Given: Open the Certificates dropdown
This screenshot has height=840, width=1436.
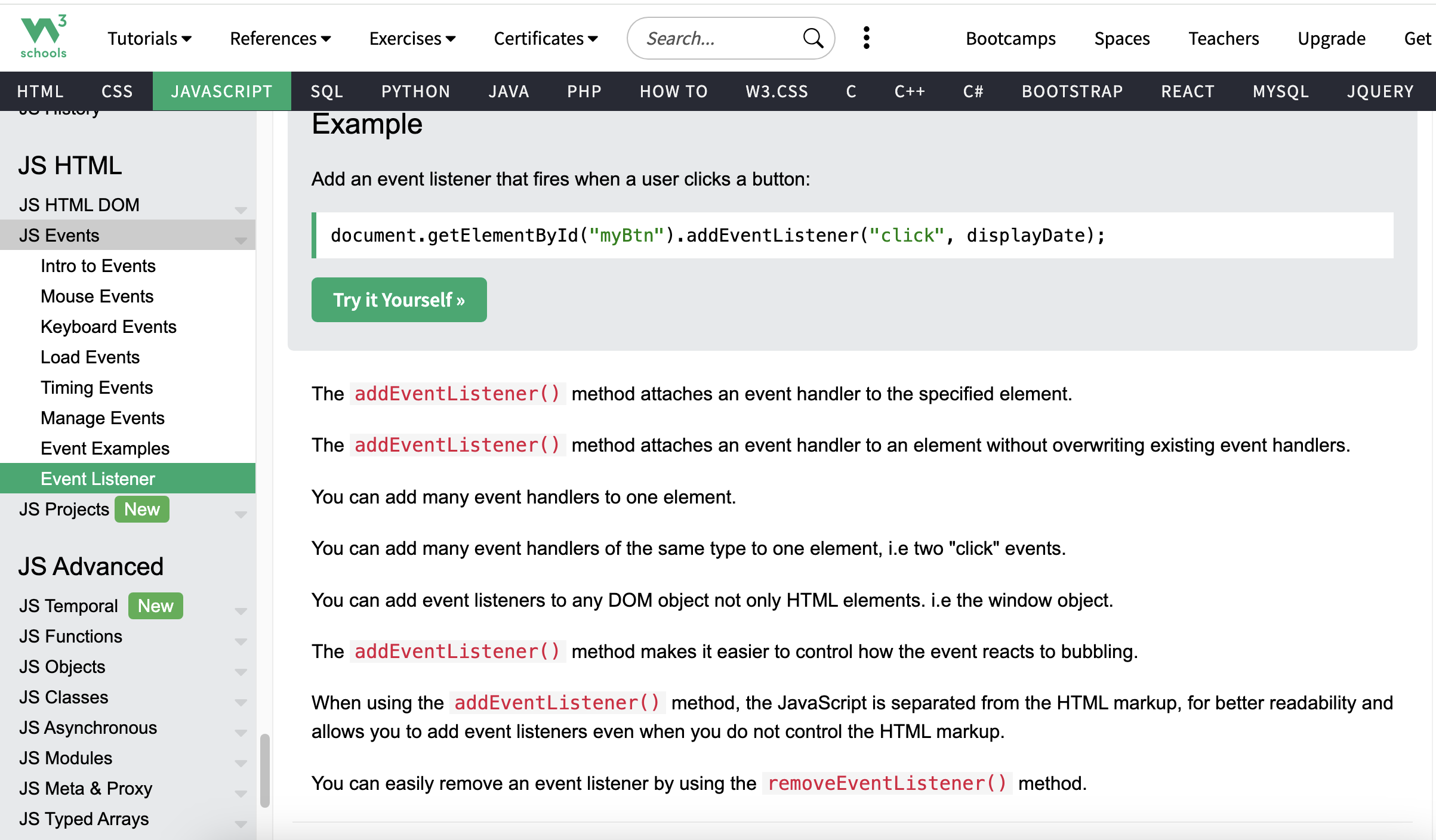Looking at the screenshot, I should [544, 38].
